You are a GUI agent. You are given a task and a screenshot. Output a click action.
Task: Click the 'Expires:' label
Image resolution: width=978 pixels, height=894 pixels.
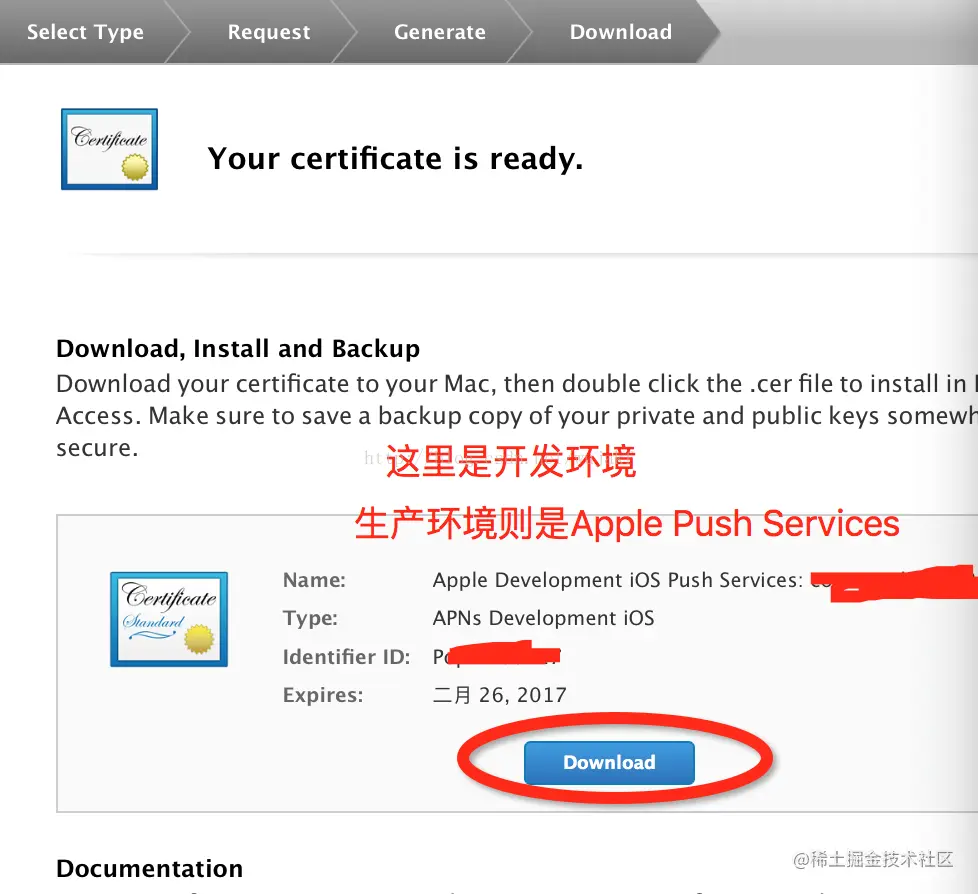tap(323, 695)
